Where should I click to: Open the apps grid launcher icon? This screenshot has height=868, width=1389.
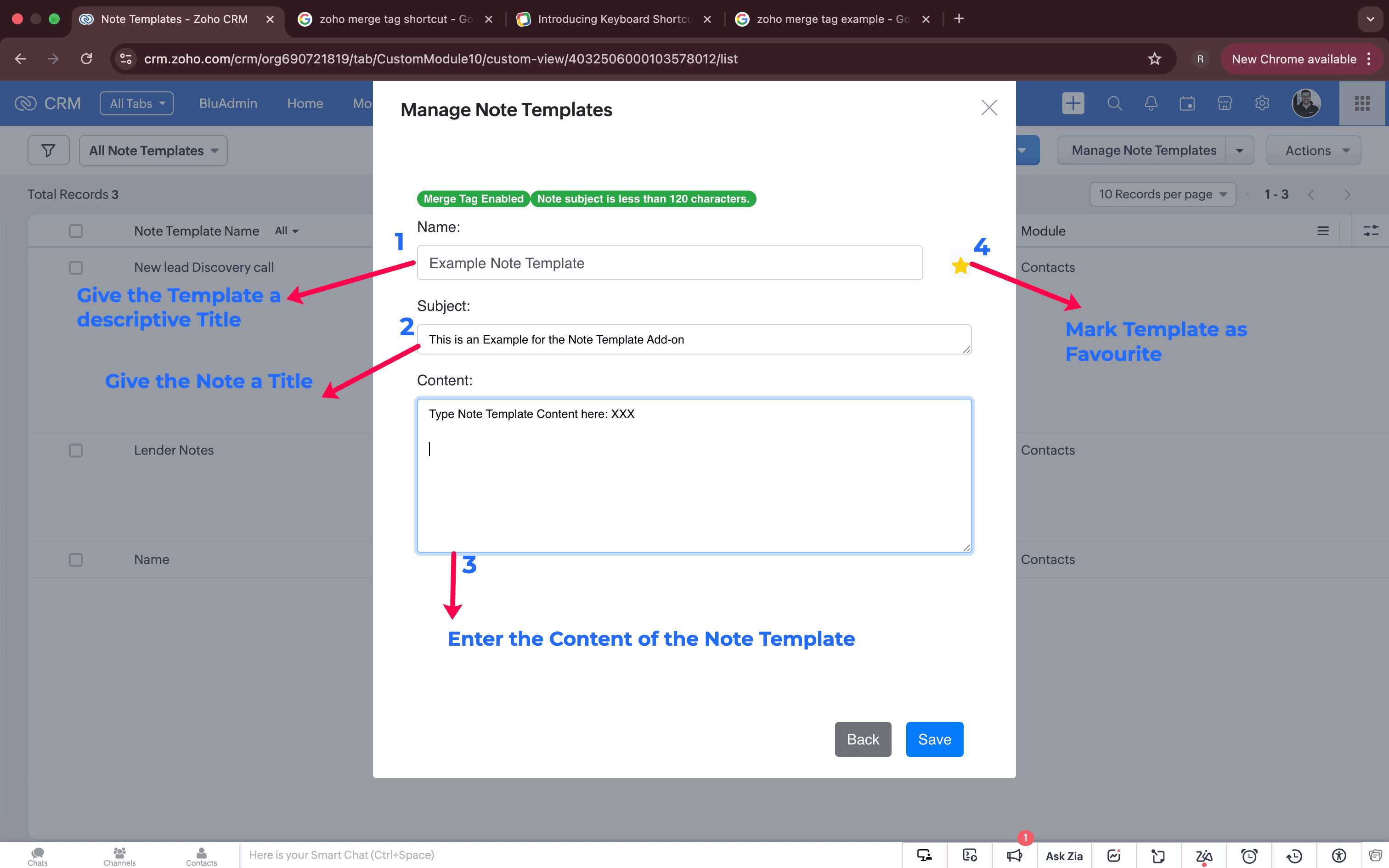[x=1362, y=103]
